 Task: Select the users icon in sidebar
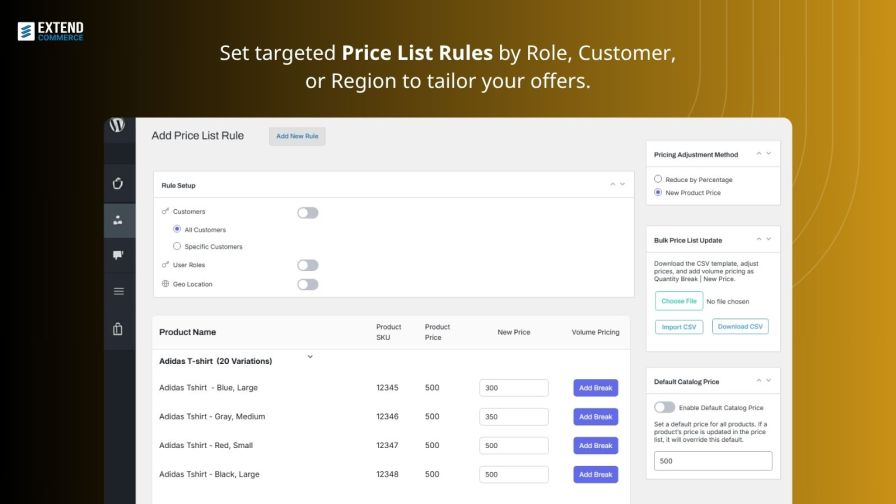tap(118, 220)
